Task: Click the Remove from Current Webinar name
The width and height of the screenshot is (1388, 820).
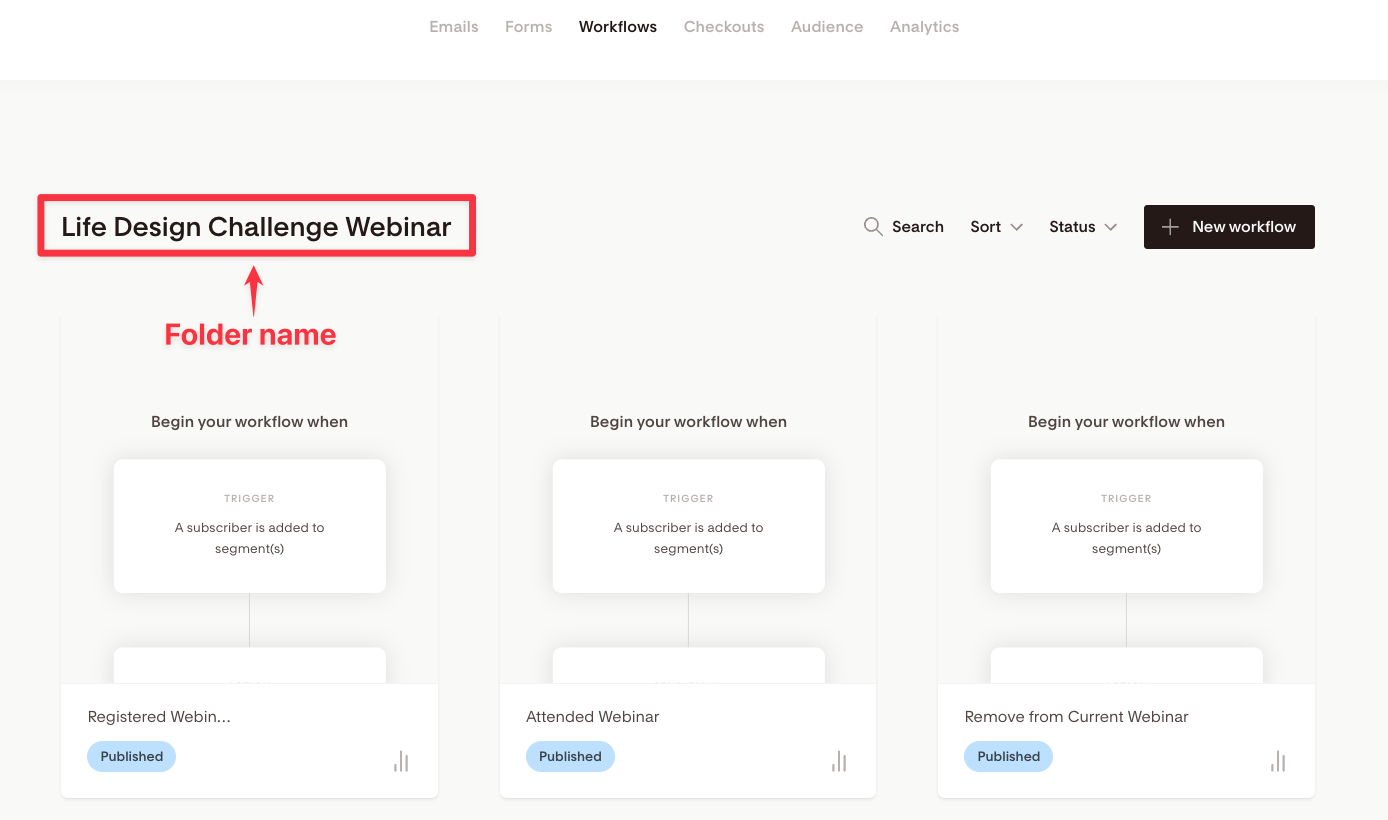Action: (x=1076, y=717)
